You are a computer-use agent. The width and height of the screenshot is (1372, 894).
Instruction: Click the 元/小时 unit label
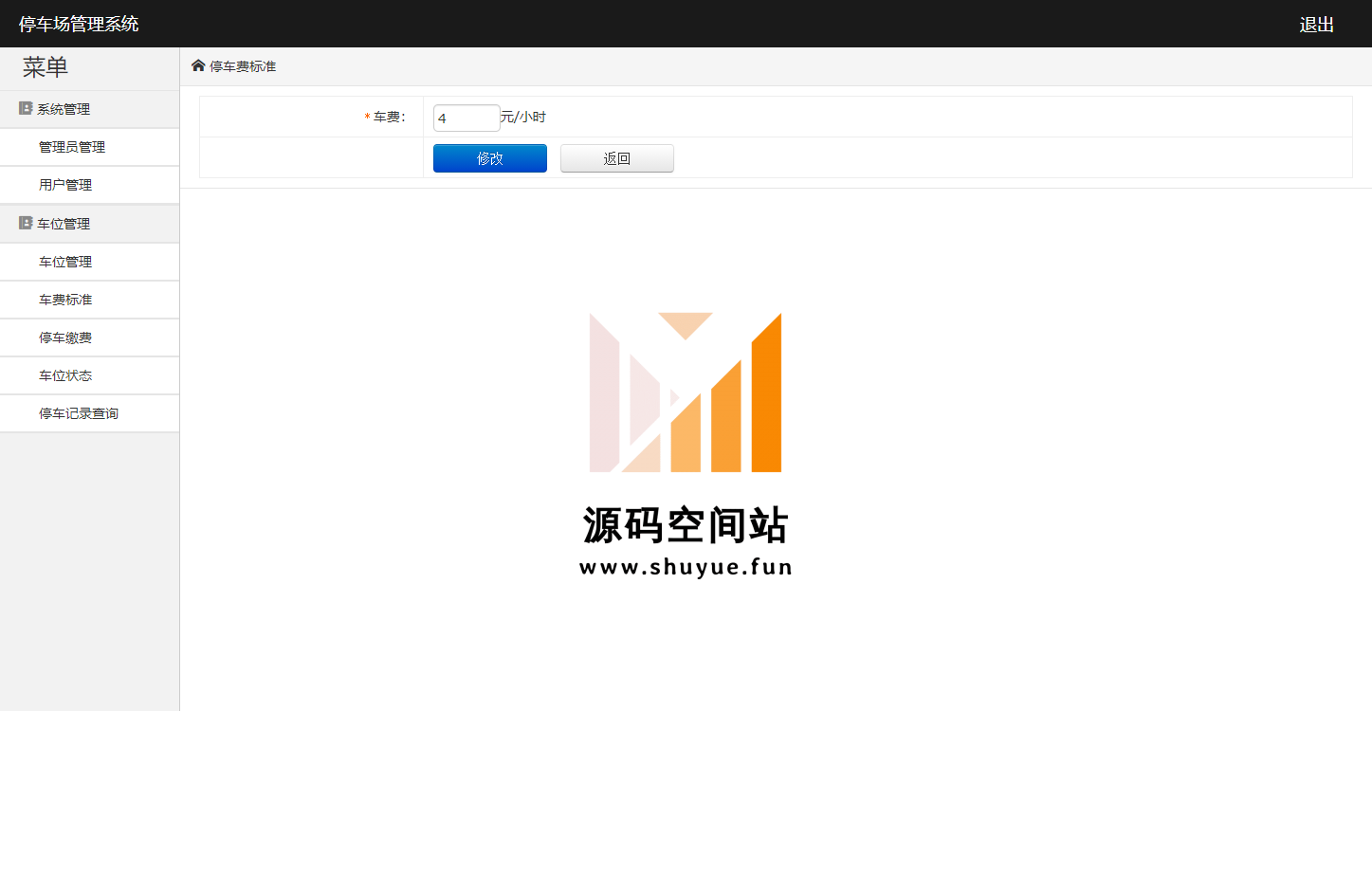523,117
